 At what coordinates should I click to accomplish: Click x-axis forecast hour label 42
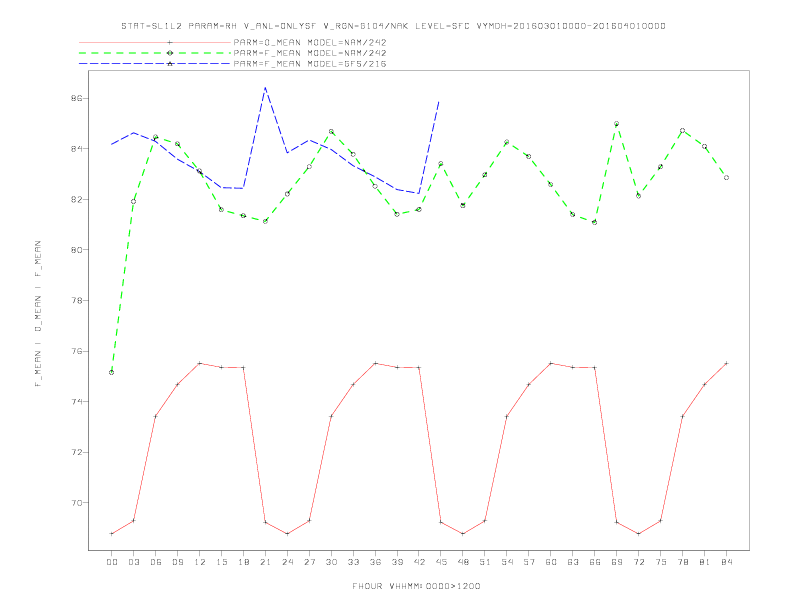(x=419, y=562)
